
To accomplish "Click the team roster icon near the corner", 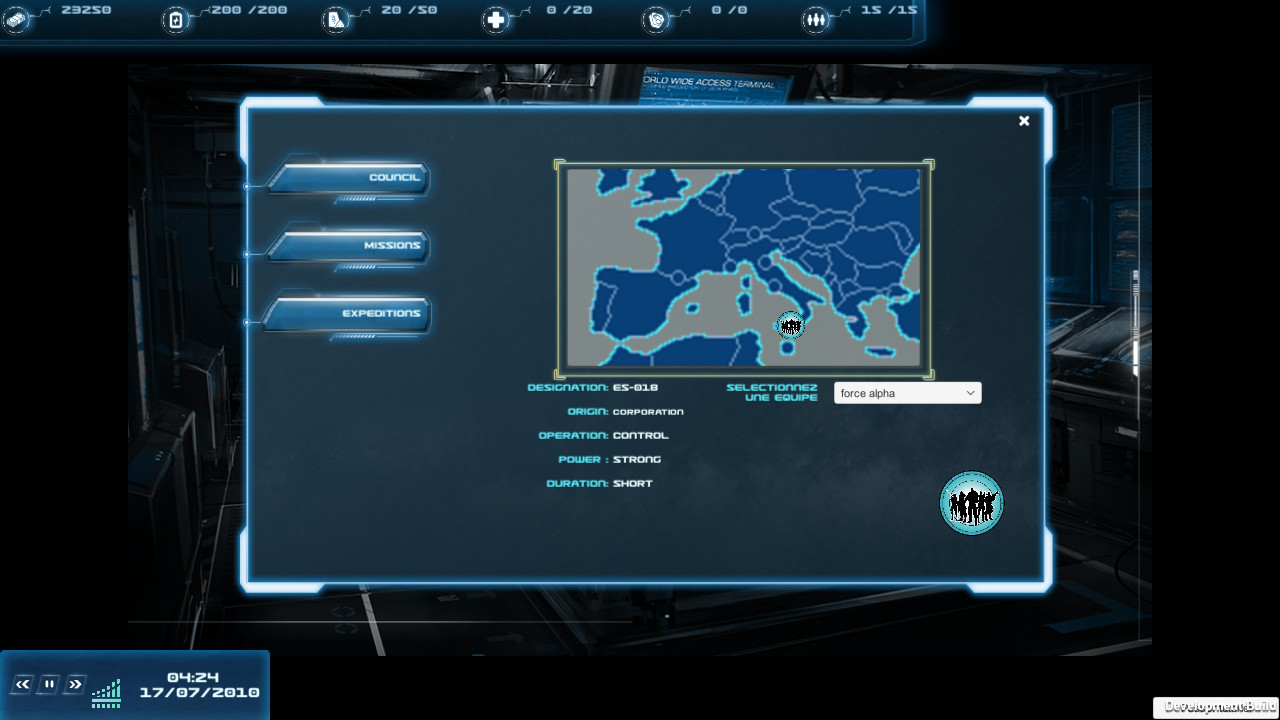I will (x=971, y=503).
